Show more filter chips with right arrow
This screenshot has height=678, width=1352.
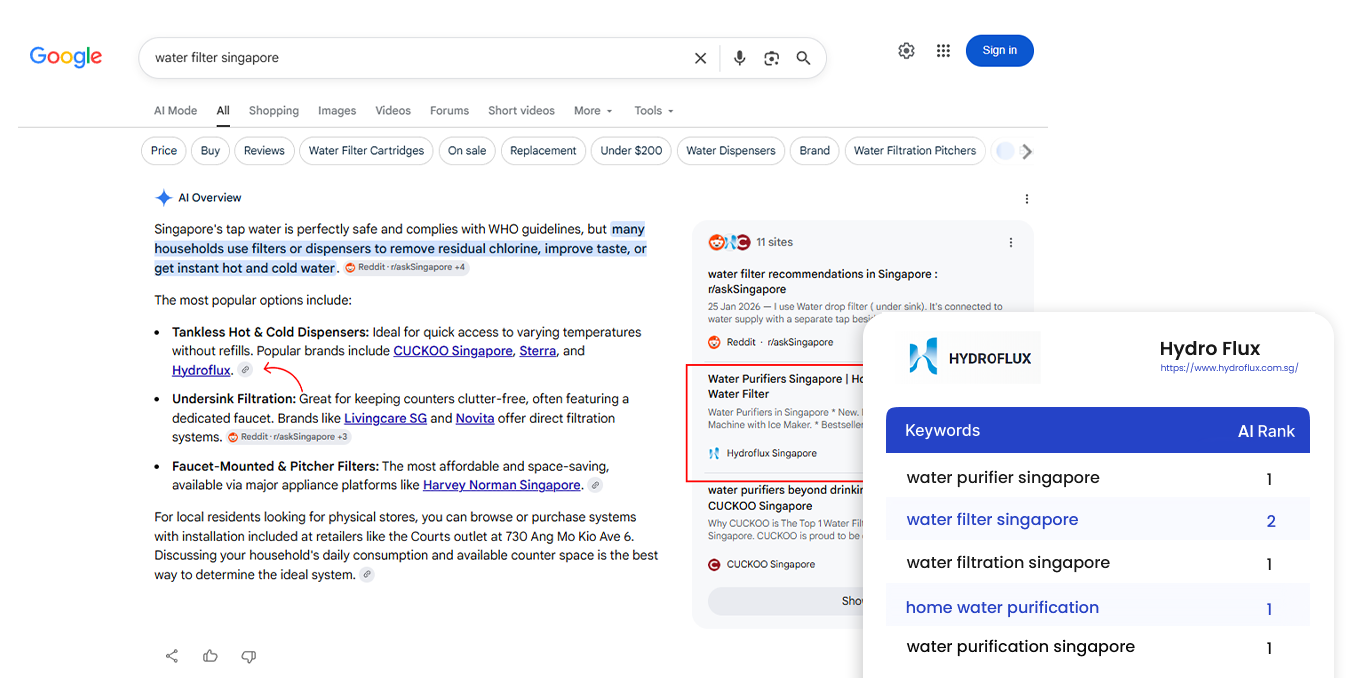1027,151
